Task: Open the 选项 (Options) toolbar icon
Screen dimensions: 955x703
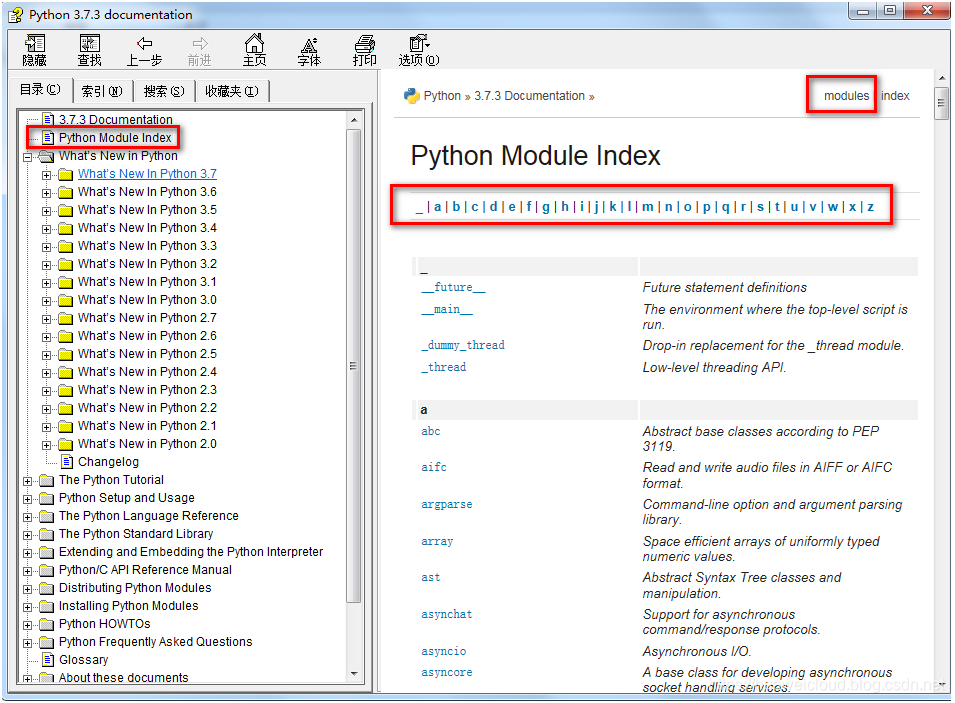Action: [x=419, y=50]
